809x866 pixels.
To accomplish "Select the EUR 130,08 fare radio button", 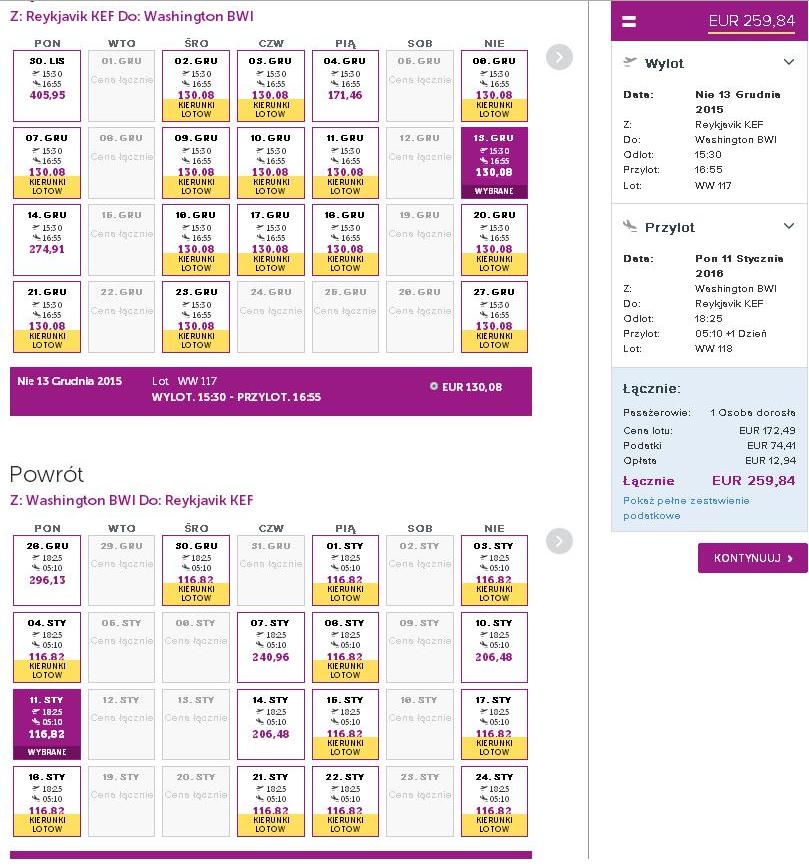I will click(x=434, y=387).
